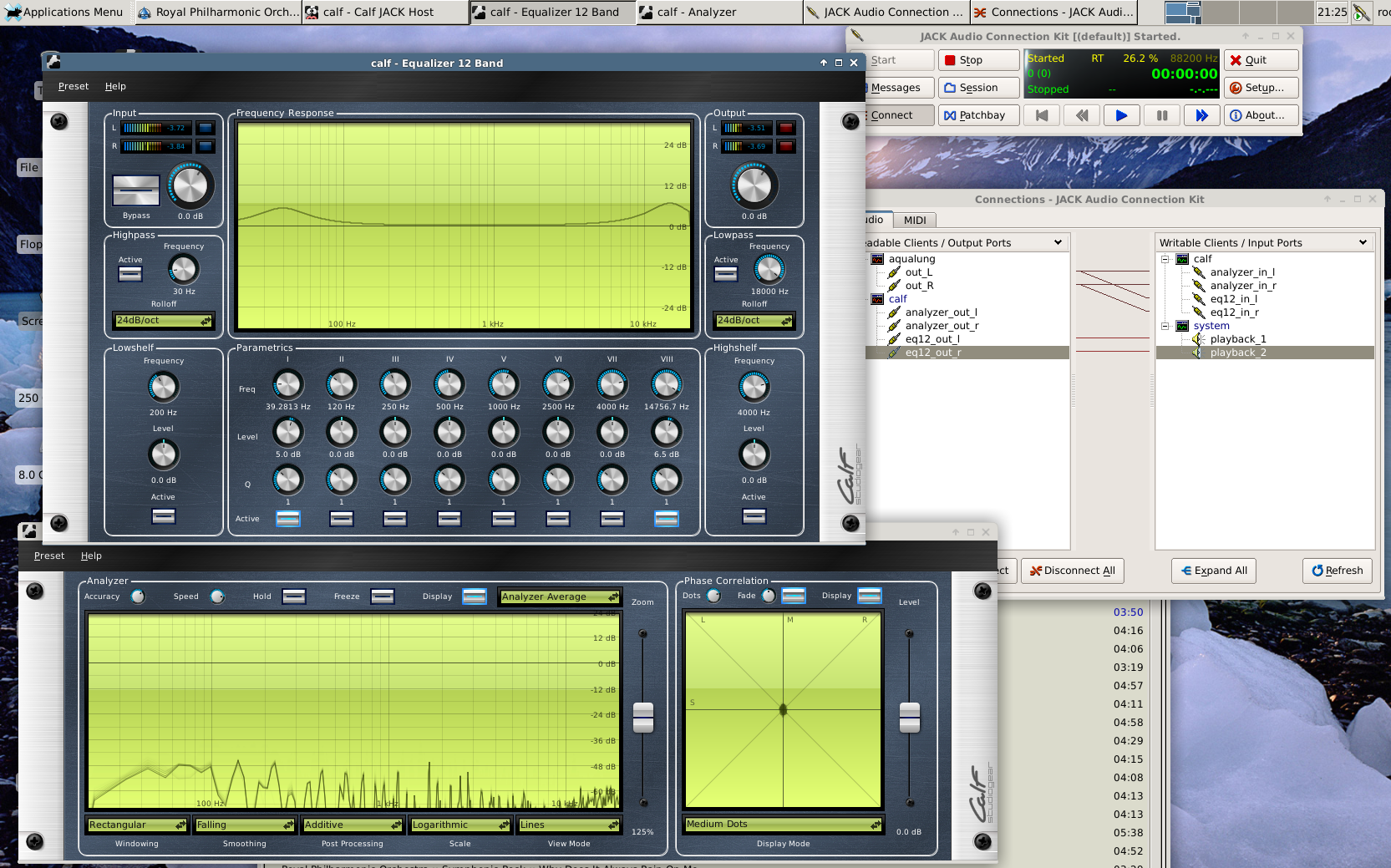The width and height of the screenshot is (1391, 868).
Task: Collapse the calf client in input ports
Action: 1165,259
